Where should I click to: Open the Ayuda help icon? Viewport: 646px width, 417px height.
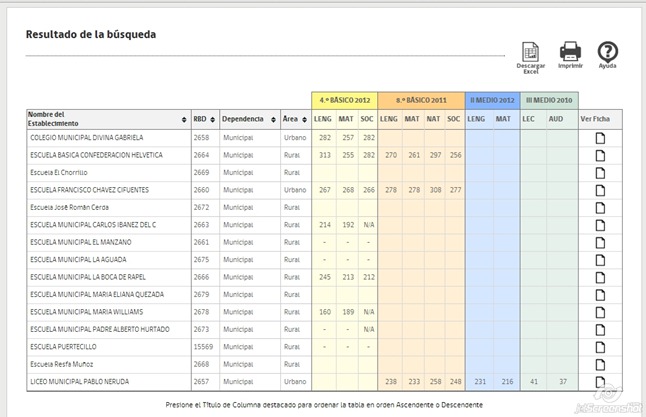tap(607, 52)
